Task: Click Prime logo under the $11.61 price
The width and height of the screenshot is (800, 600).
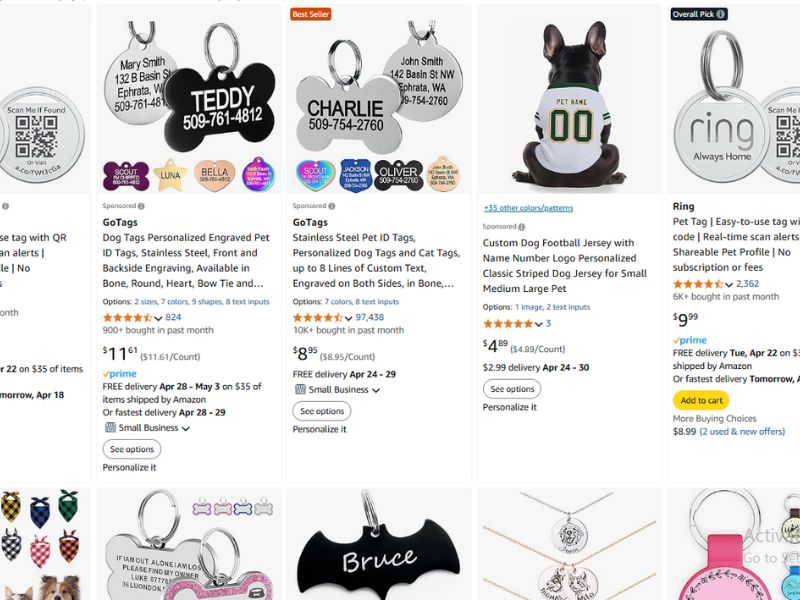Action: (120, 373)
